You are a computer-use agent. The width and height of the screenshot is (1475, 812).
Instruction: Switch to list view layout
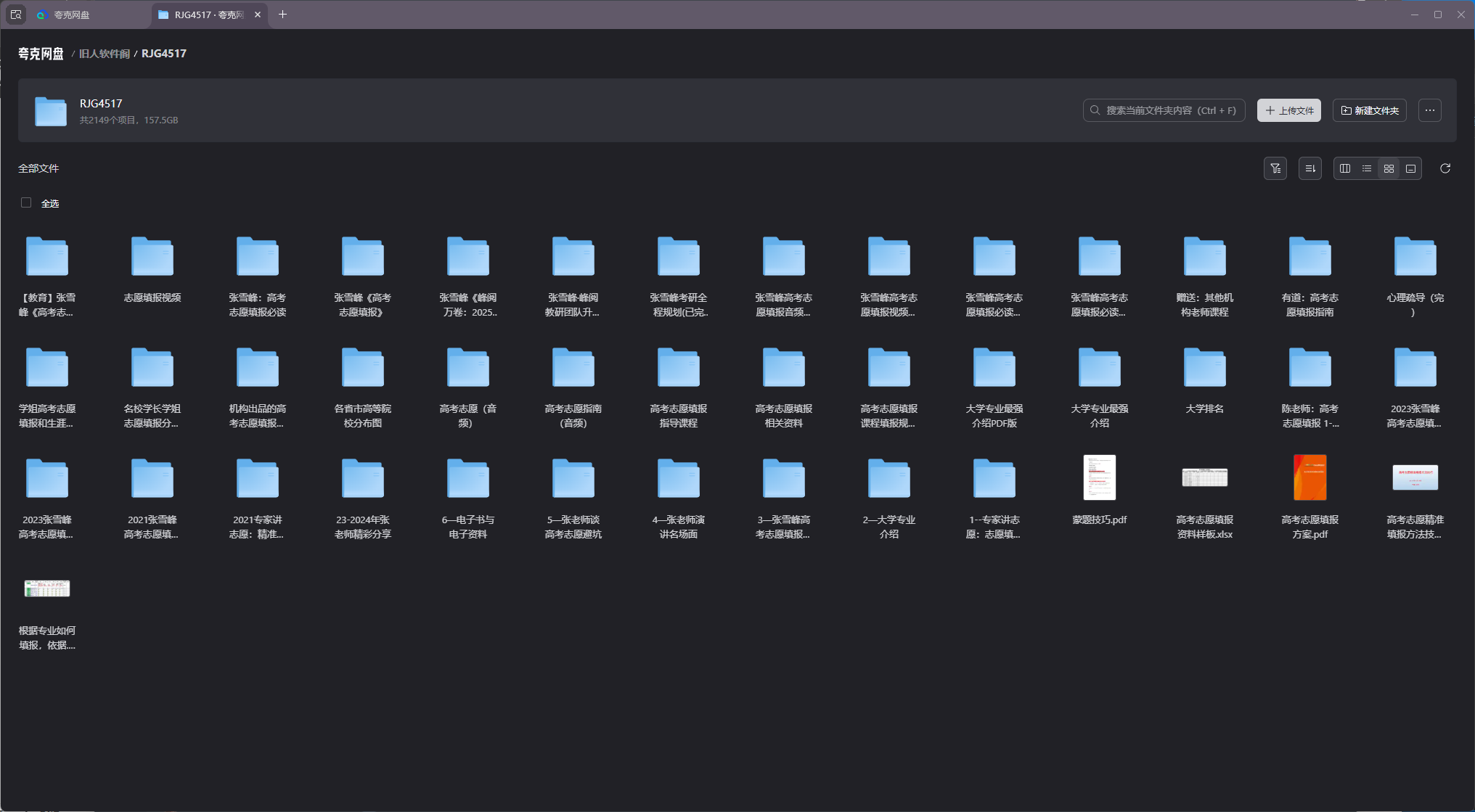(1367, 168)
